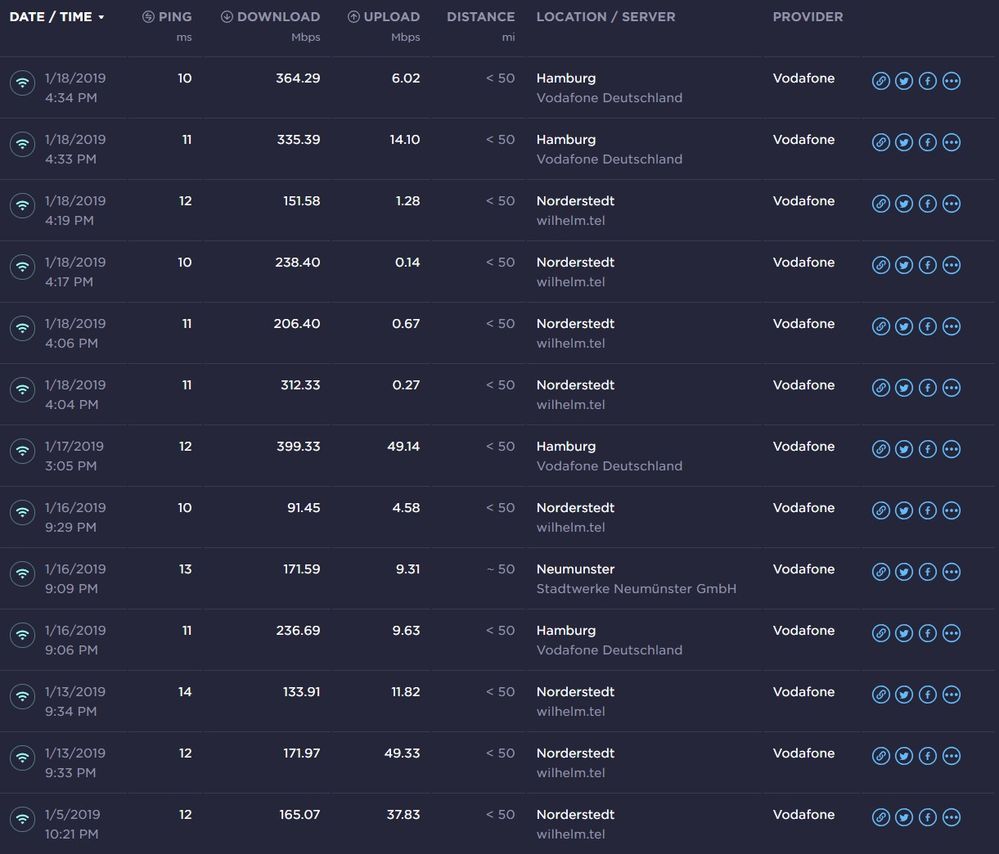
Task: Open more options for 1/18/2019 4:34 PM result
Action: point(951,81)
